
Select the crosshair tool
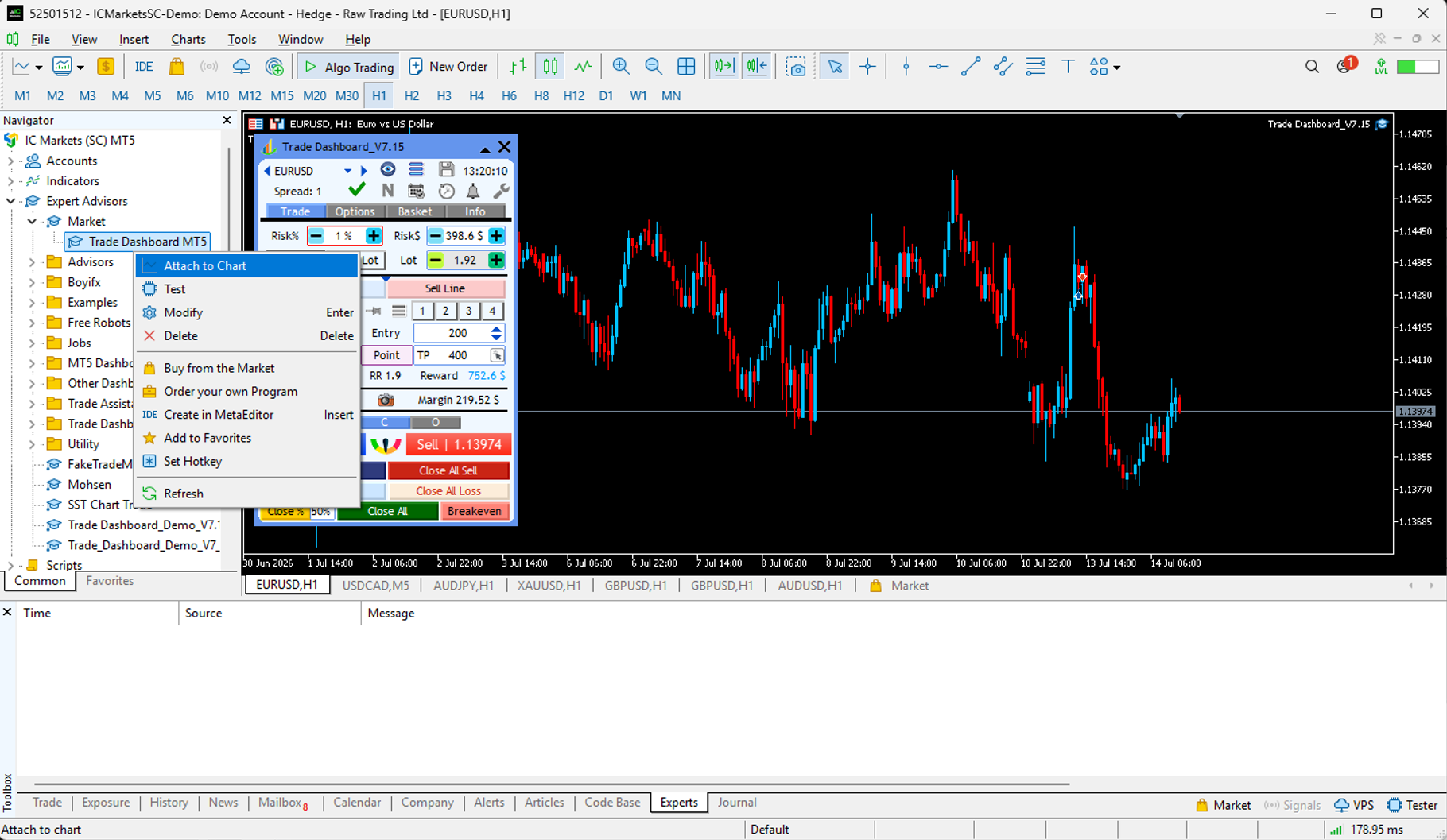[x=867, y=67]
